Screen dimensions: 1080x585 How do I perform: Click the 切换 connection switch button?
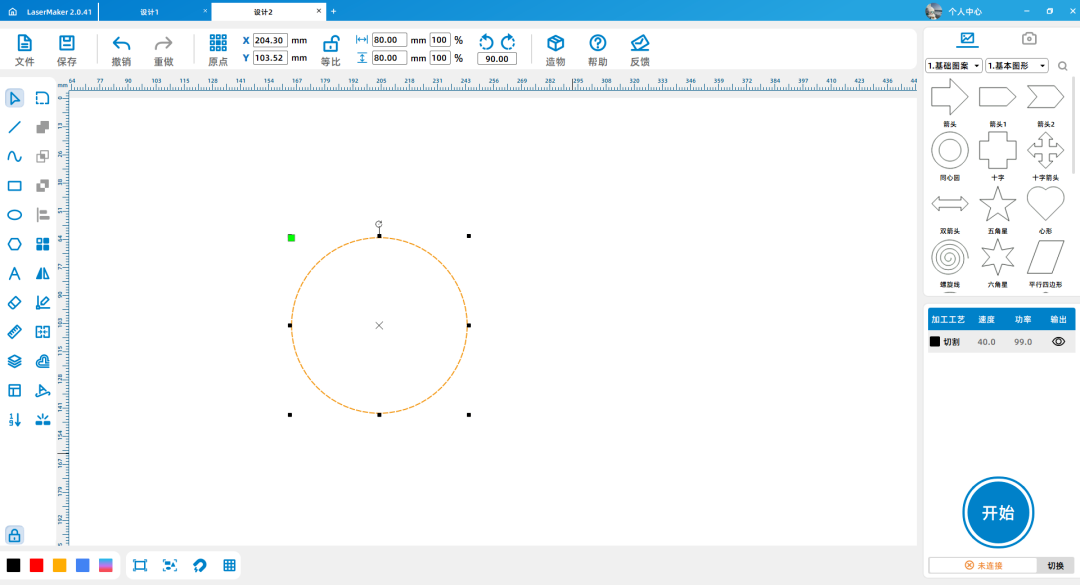coord(1055,565)
